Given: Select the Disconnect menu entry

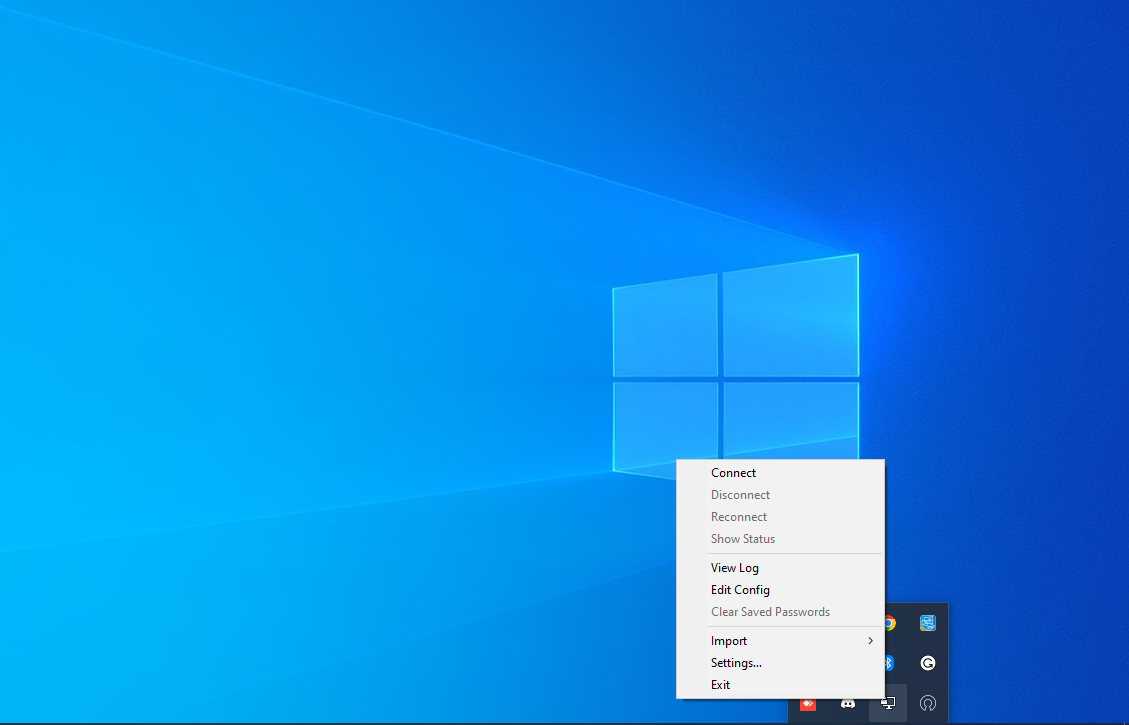Looking at the screenshot, I should [x=740, y=495].
